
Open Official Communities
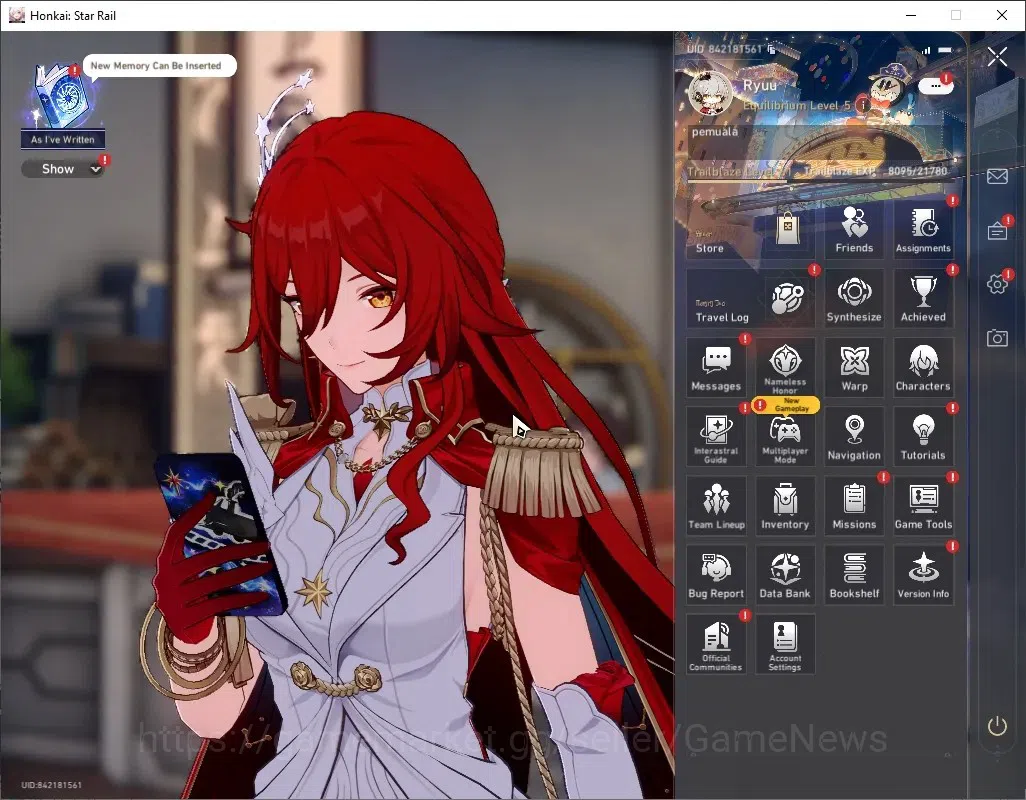tap(716, 644)
